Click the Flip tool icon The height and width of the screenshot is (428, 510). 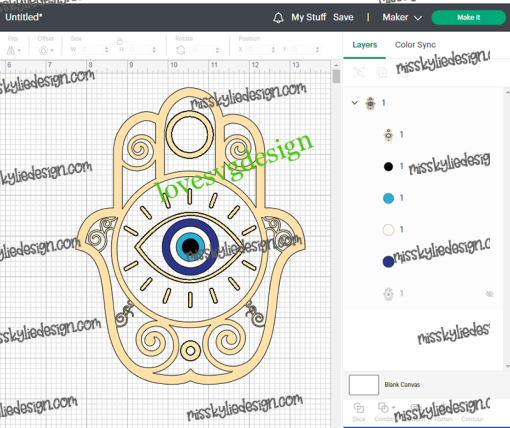click(x=11, y=50)
